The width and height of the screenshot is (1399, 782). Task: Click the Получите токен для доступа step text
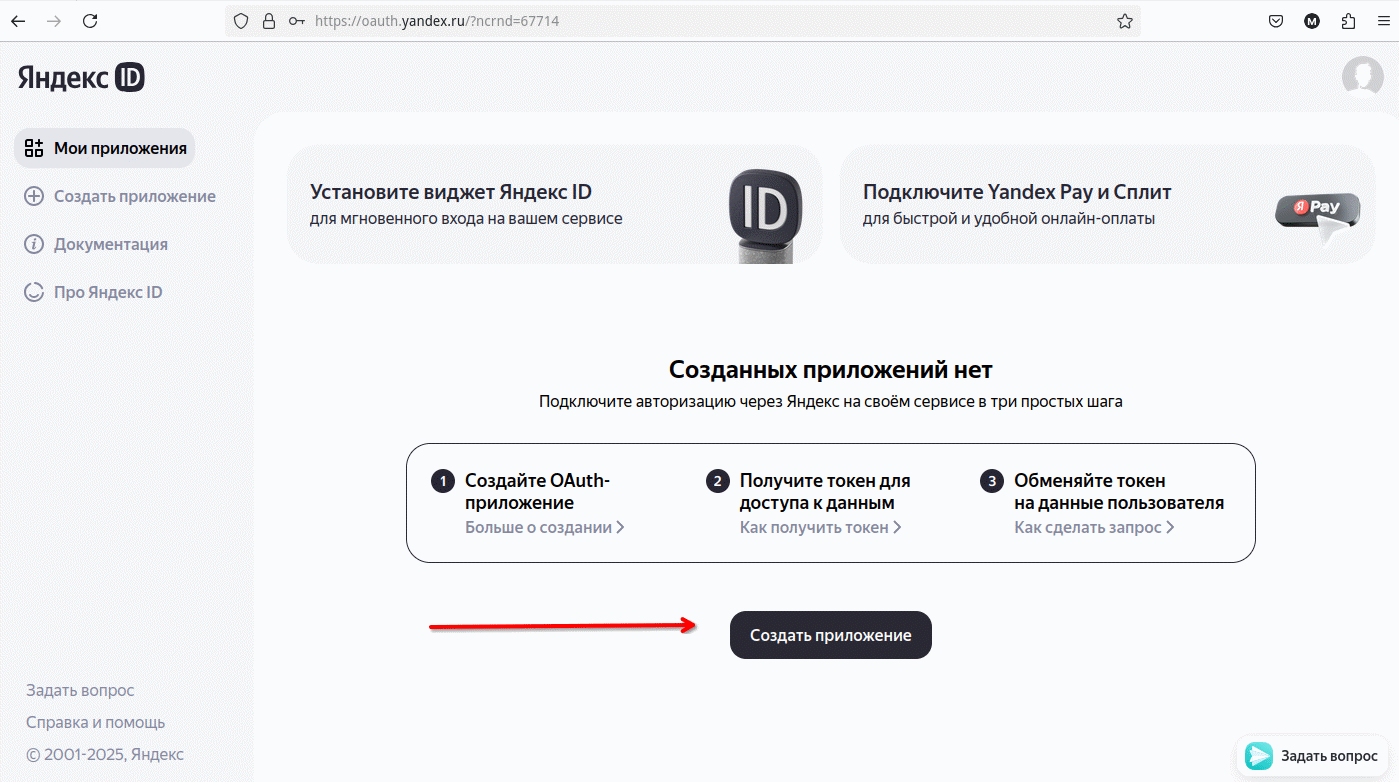click(825, 492)
